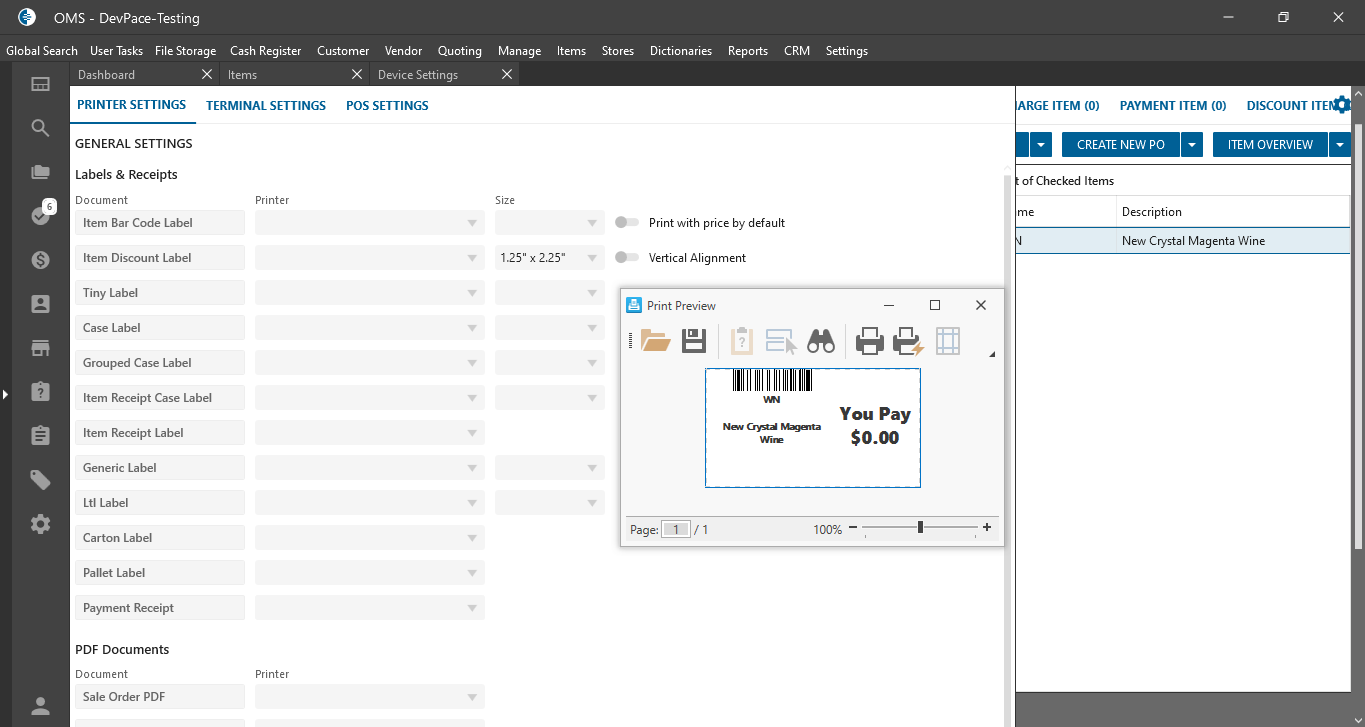Click the magnifier search icon in left sidebar
This screenshot has height=727, width=1365.
coord(40,128)
